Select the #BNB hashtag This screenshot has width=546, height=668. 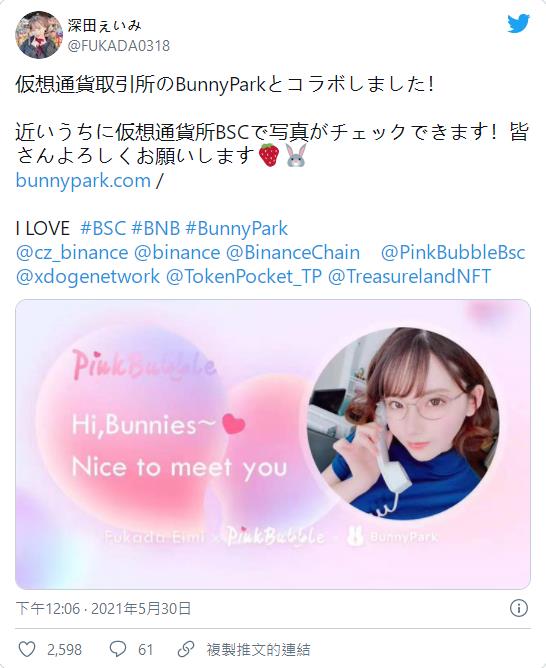click(156, 229)
